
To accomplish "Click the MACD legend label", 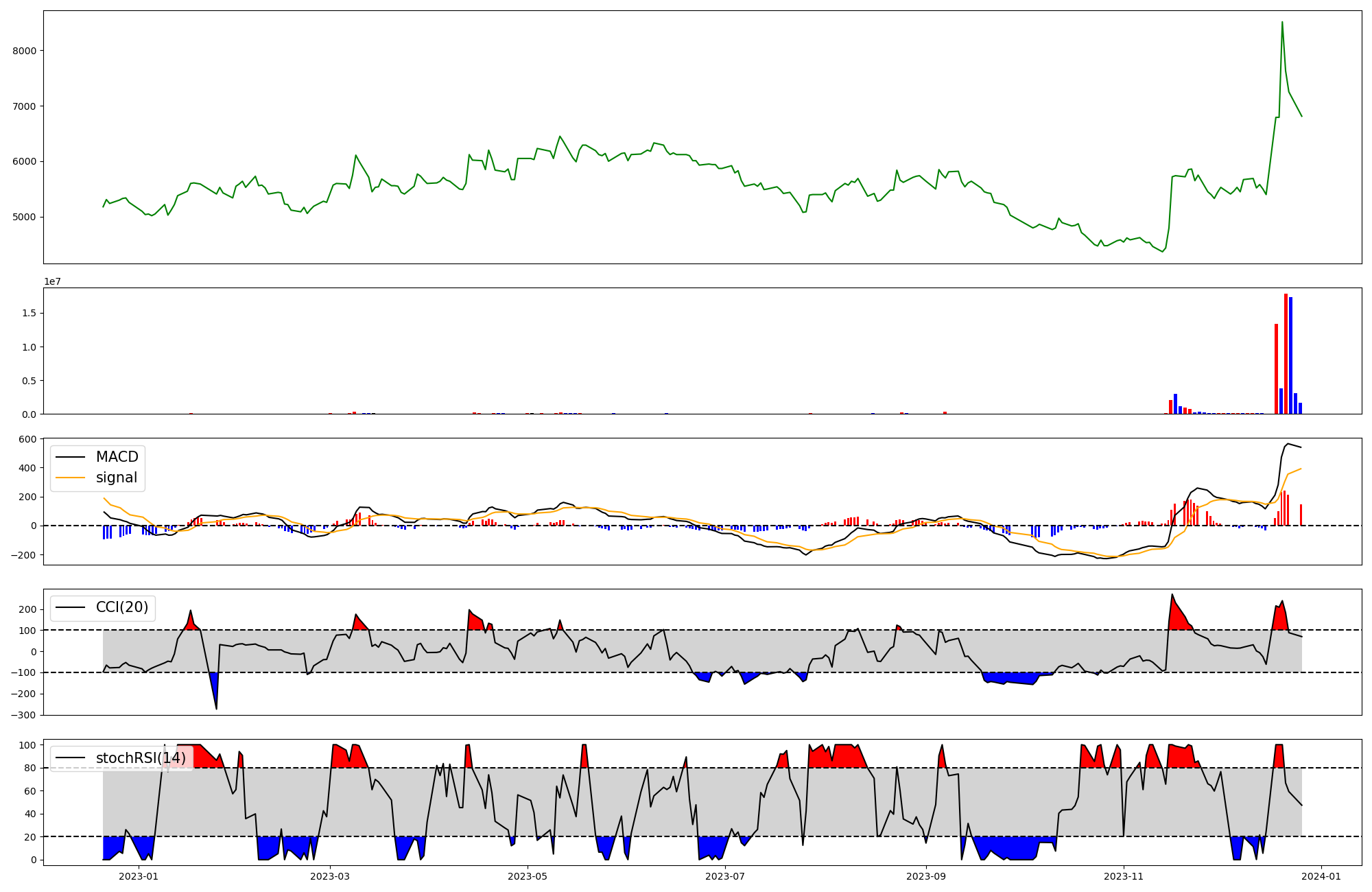I will [x=117, y=457].
